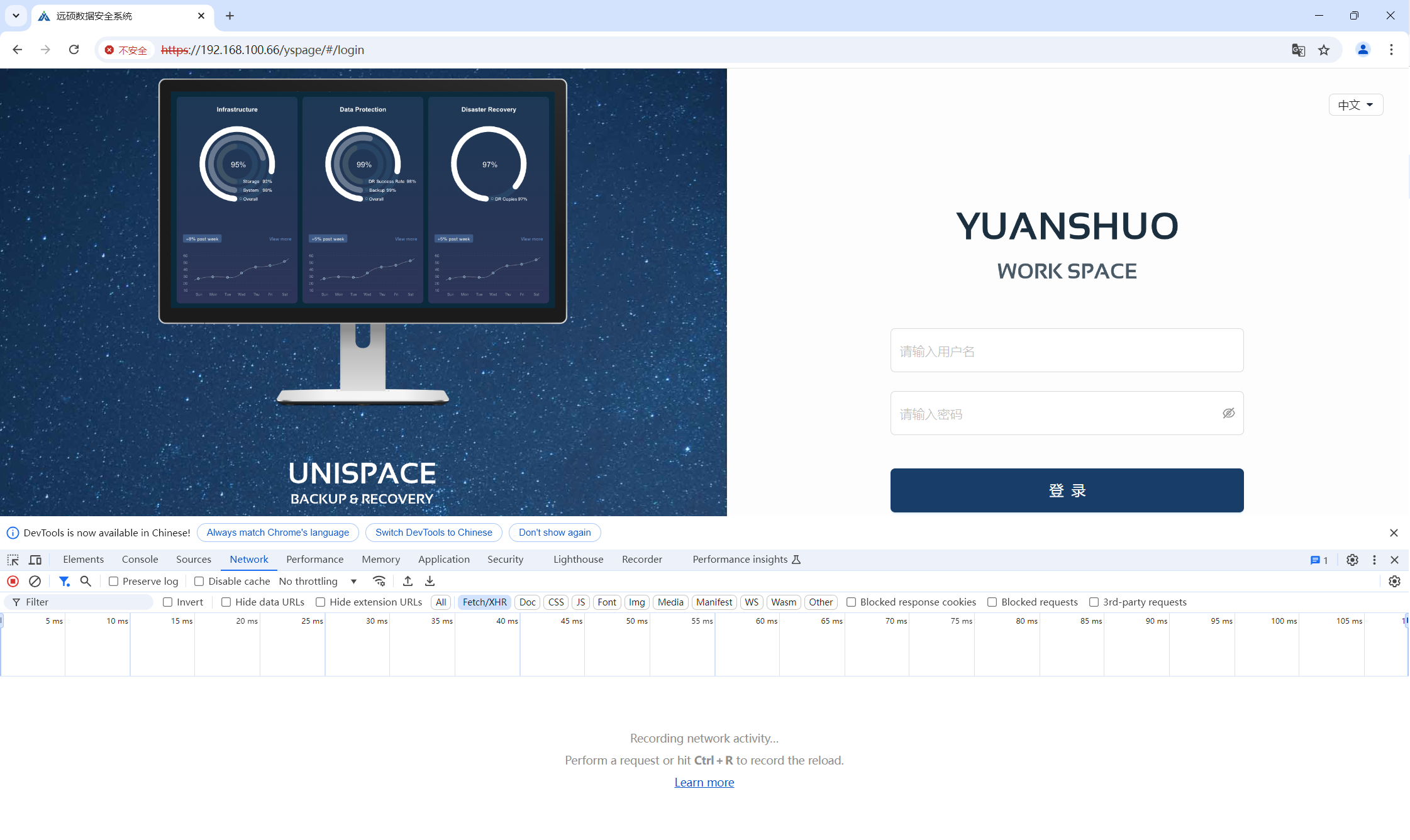Switch to the Console tab

[140, 560]
